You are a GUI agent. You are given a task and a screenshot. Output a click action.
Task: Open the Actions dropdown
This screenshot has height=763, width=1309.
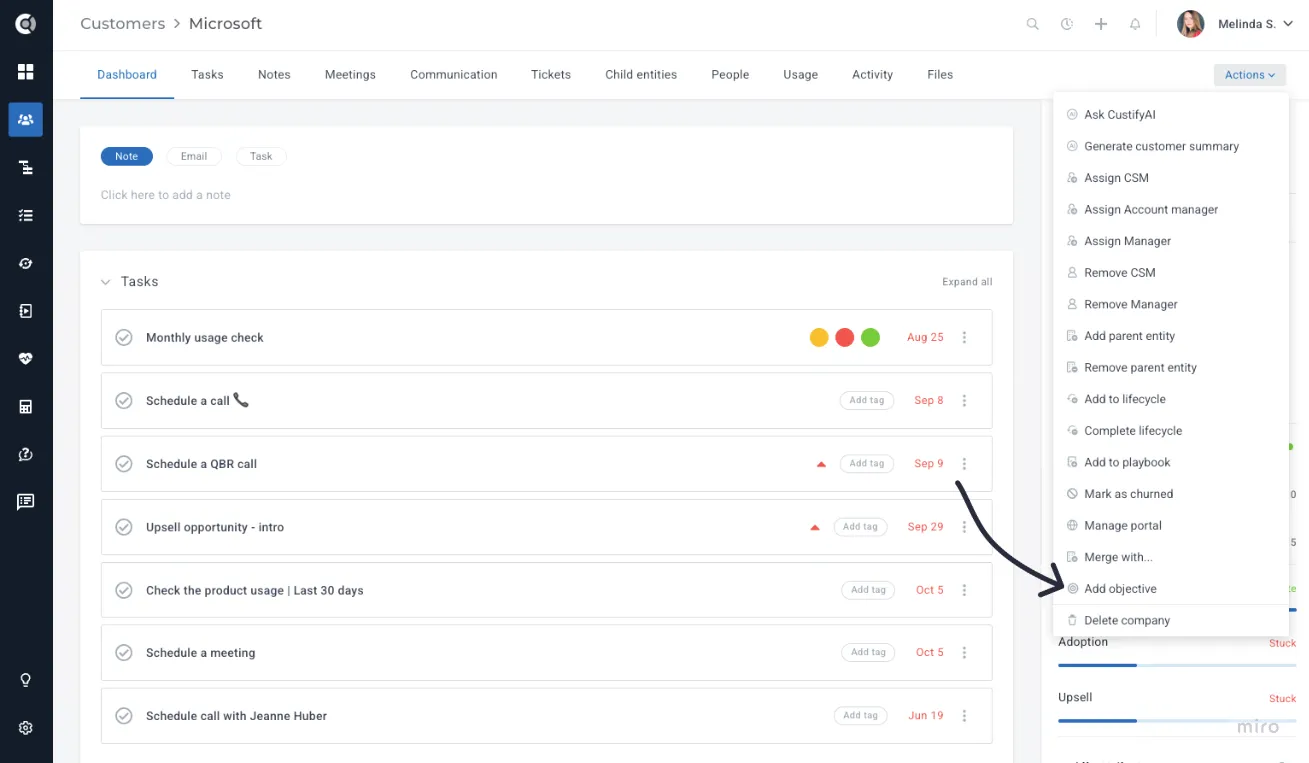pyautogui.click(x=1249, y=75)
